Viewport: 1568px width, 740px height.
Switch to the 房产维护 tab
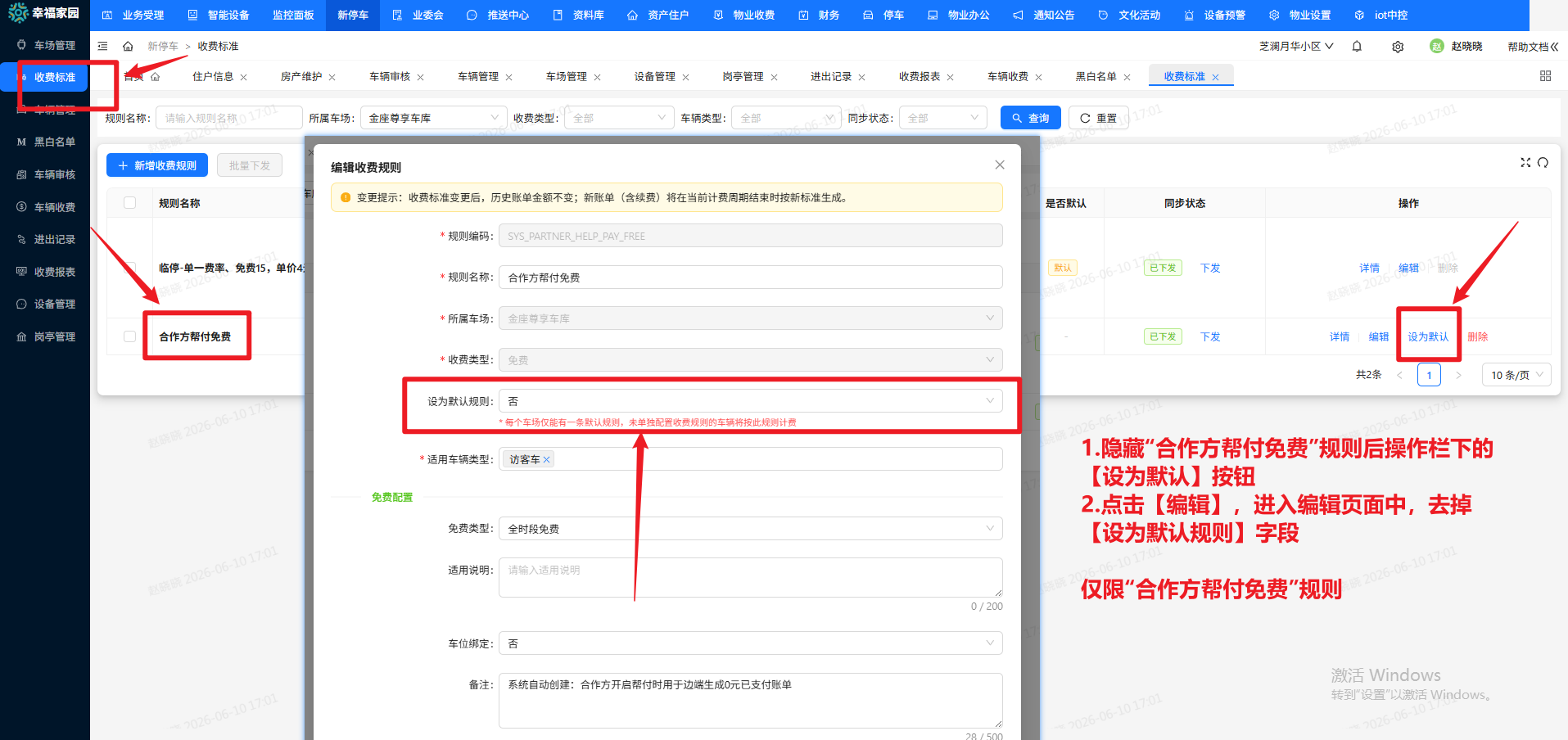301,76
